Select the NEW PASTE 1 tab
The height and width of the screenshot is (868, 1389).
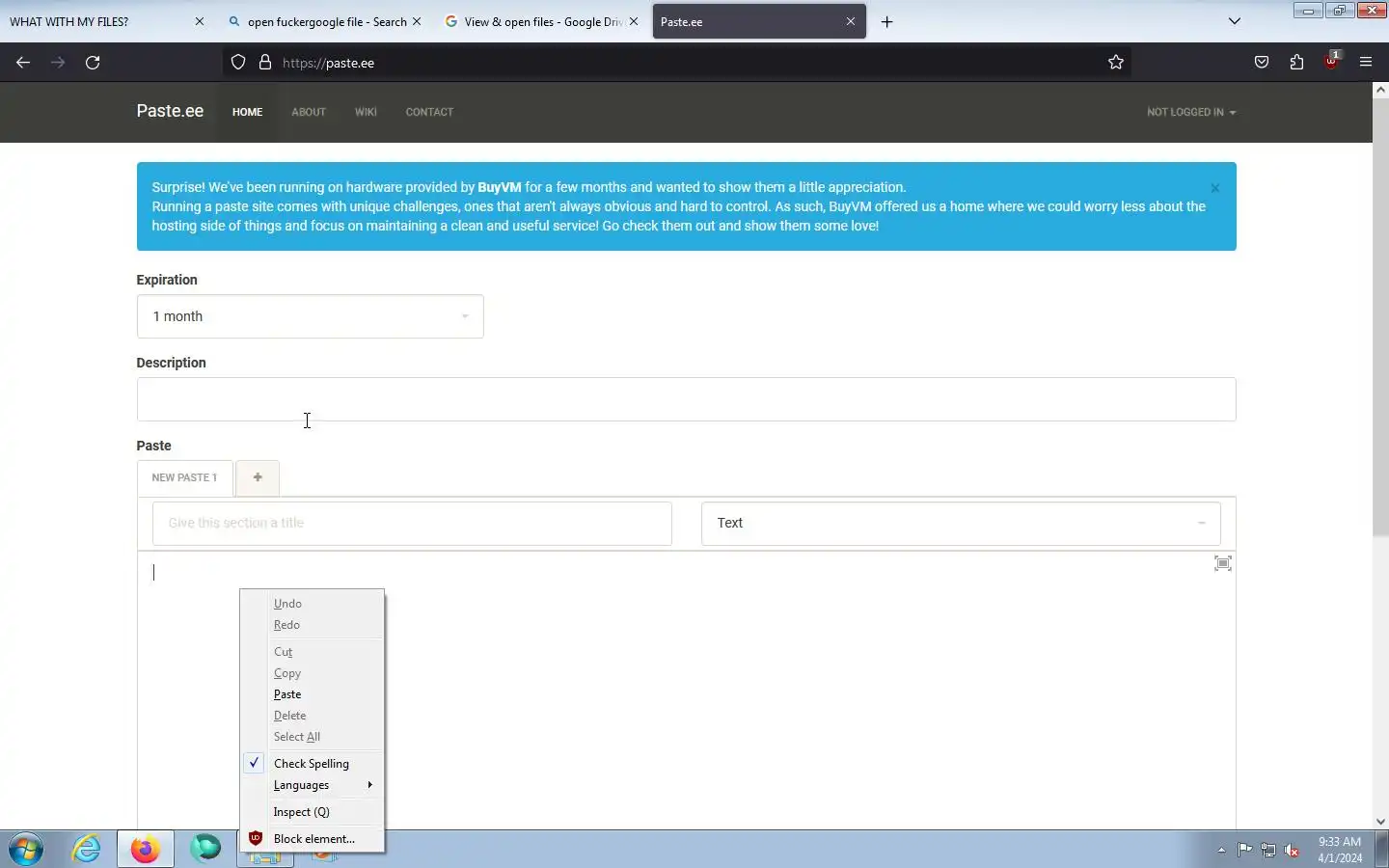184,477
